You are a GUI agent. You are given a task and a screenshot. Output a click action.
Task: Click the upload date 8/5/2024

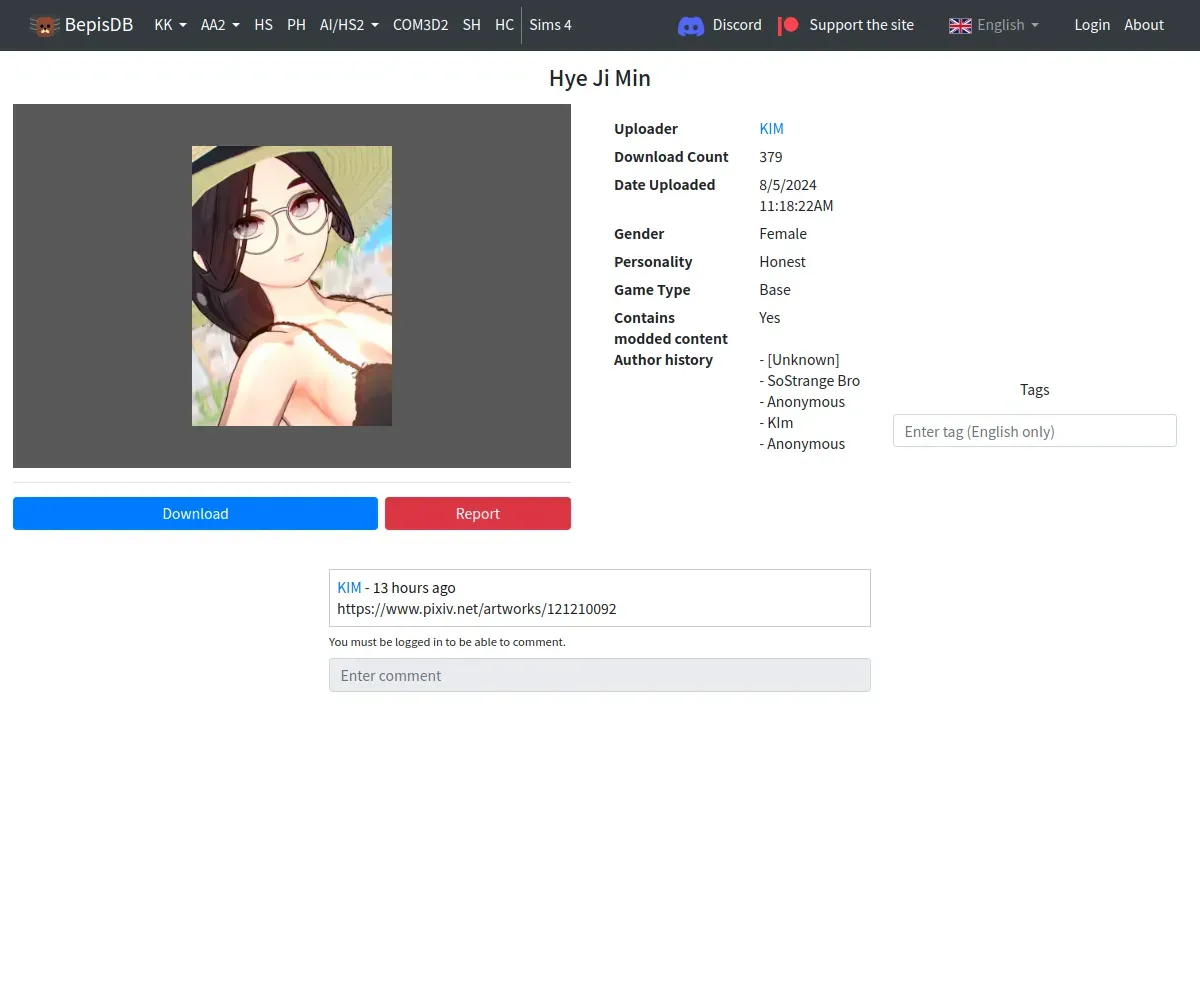[x=788, y=185]
